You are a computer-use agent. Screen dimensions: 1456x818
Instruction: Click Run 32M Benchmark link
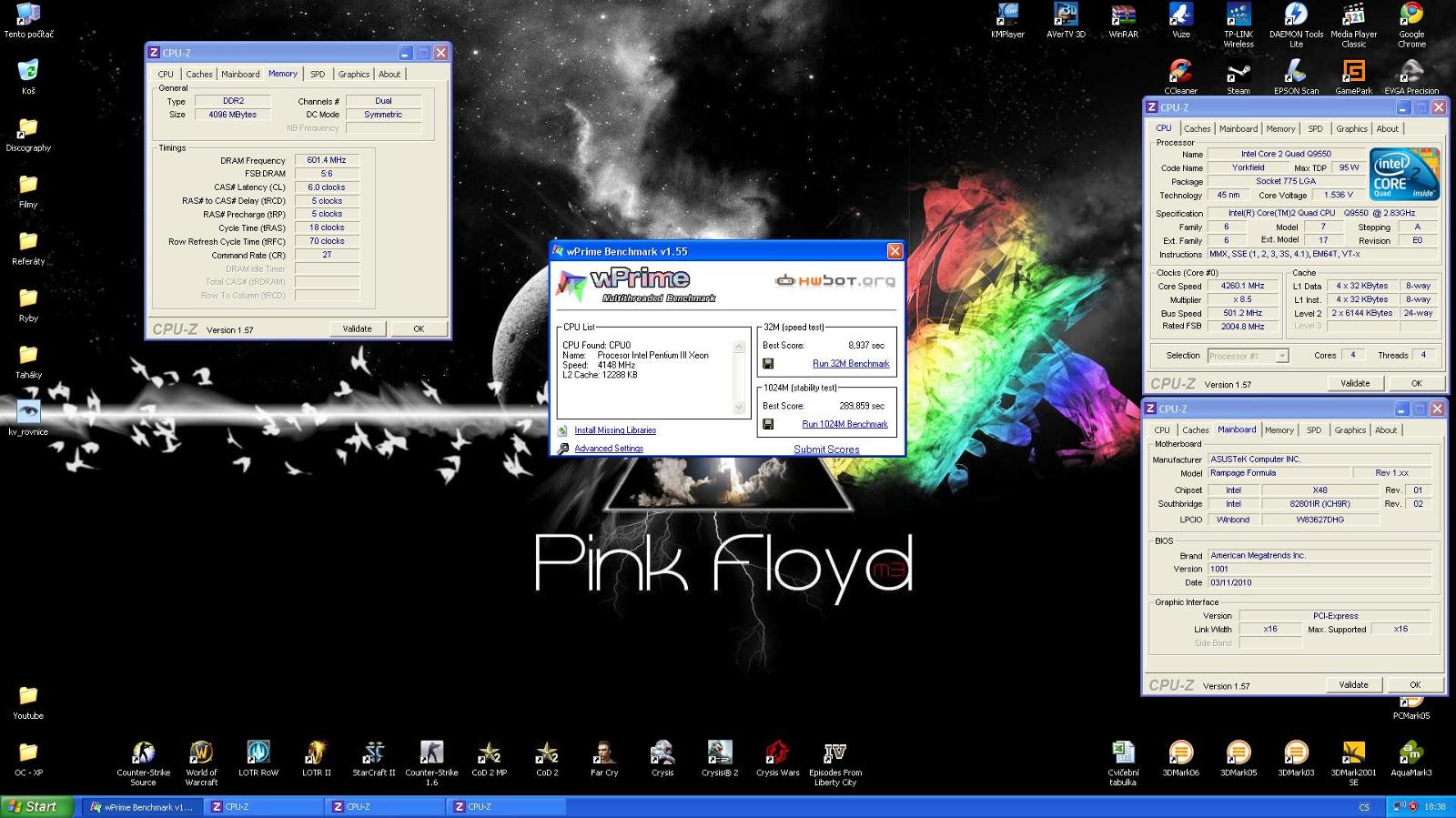point(851,364)
